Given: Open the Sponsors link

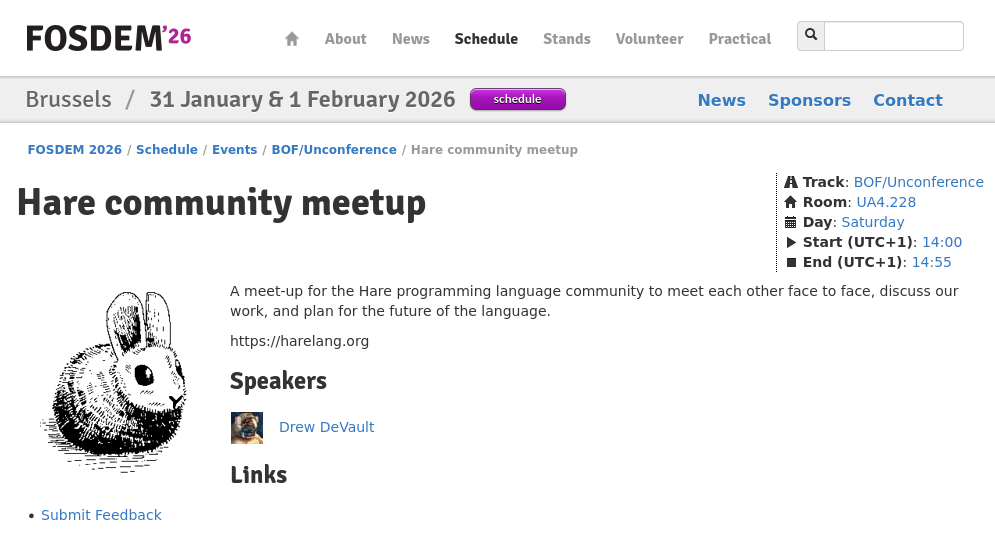Looking at the screenshot, I should click(x=809, y=100).
